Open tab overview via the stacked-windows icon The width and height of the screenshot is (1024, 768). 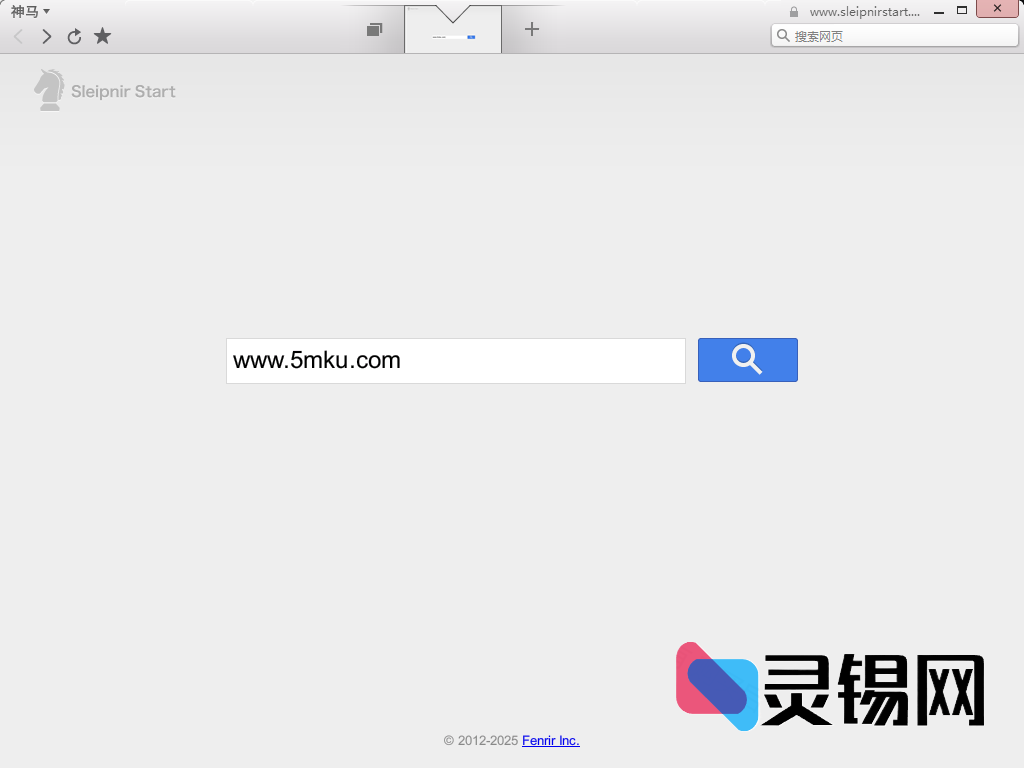point(374,29)
